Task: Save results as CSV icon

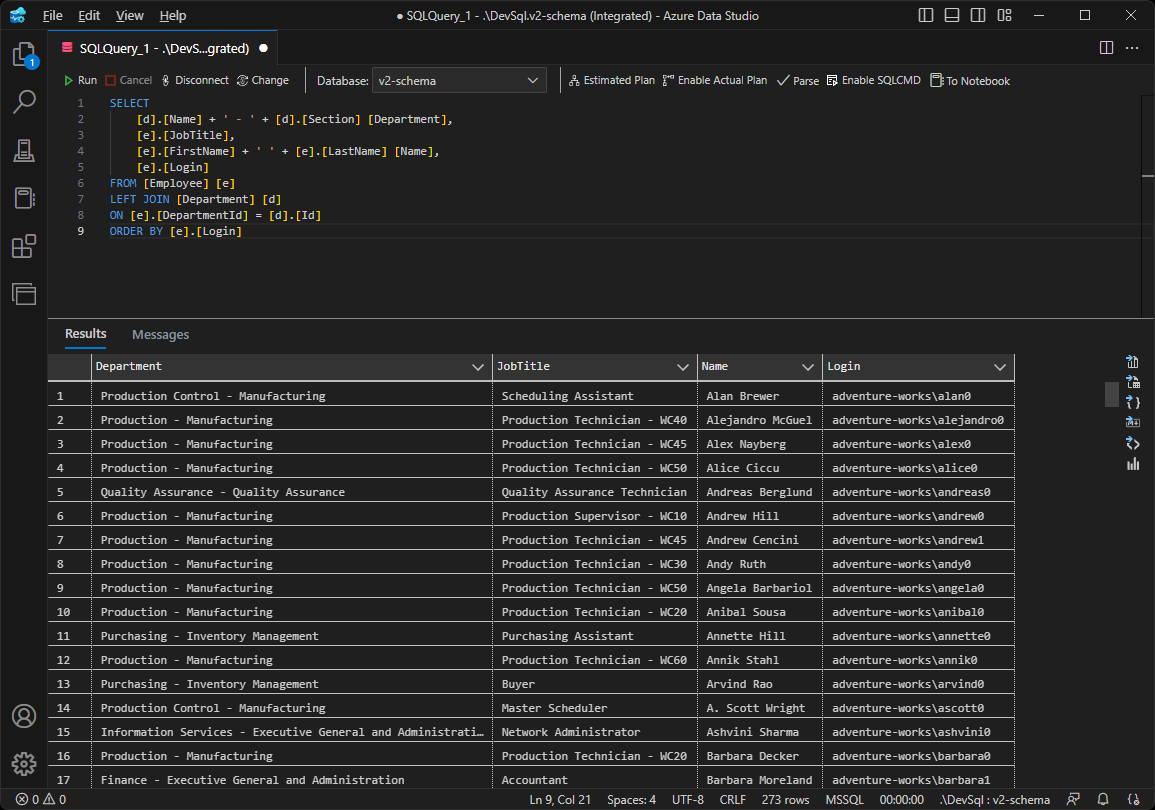Action: tap(1133, 362)
